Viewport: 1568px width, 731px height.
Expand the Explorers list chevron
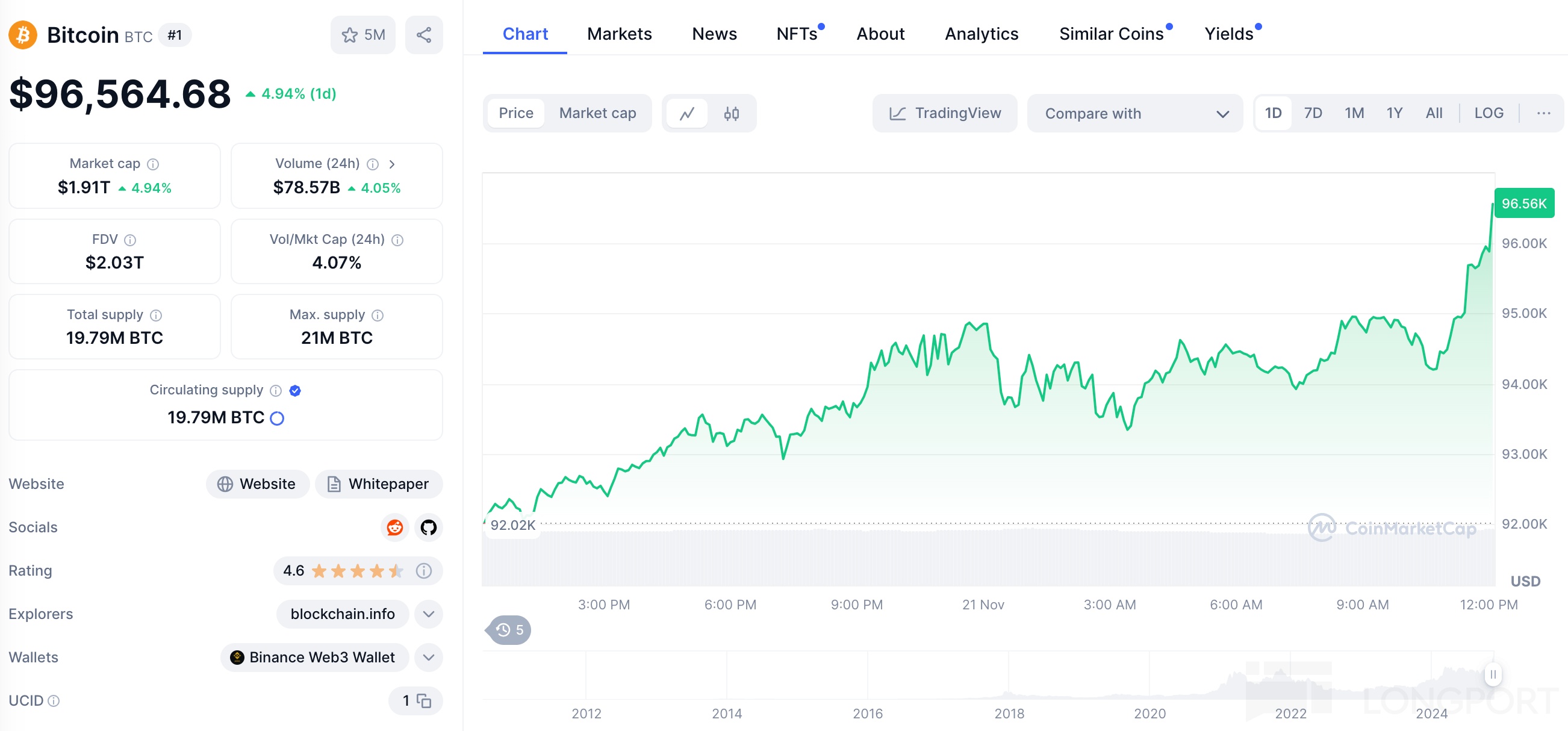coord(429,614)
